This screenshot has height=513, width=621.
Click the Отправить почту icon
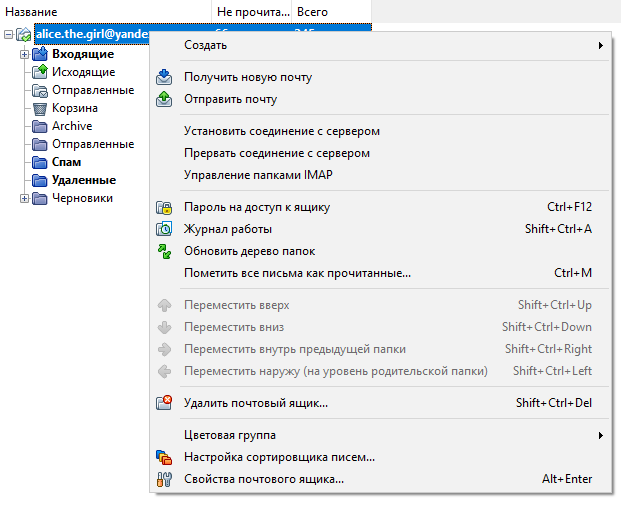click(165, 99)
